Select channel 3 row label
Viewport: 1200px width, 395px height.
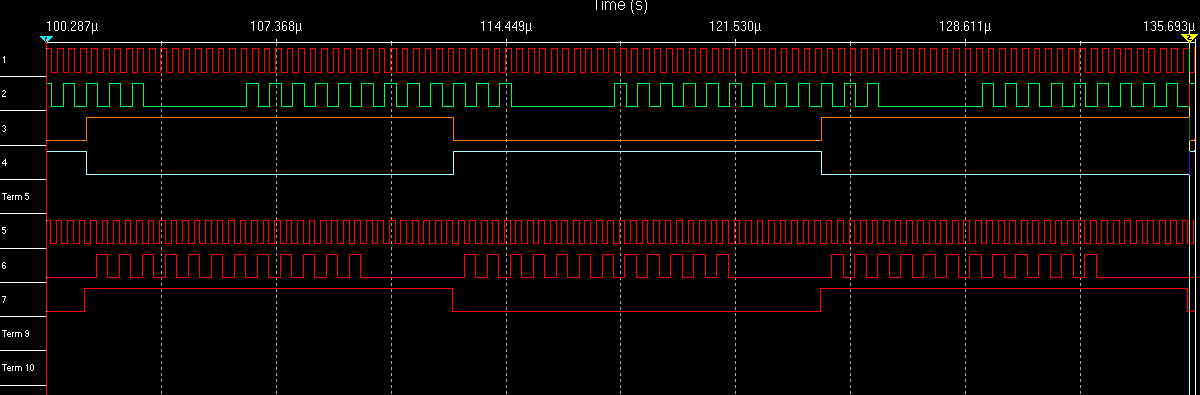5,128
